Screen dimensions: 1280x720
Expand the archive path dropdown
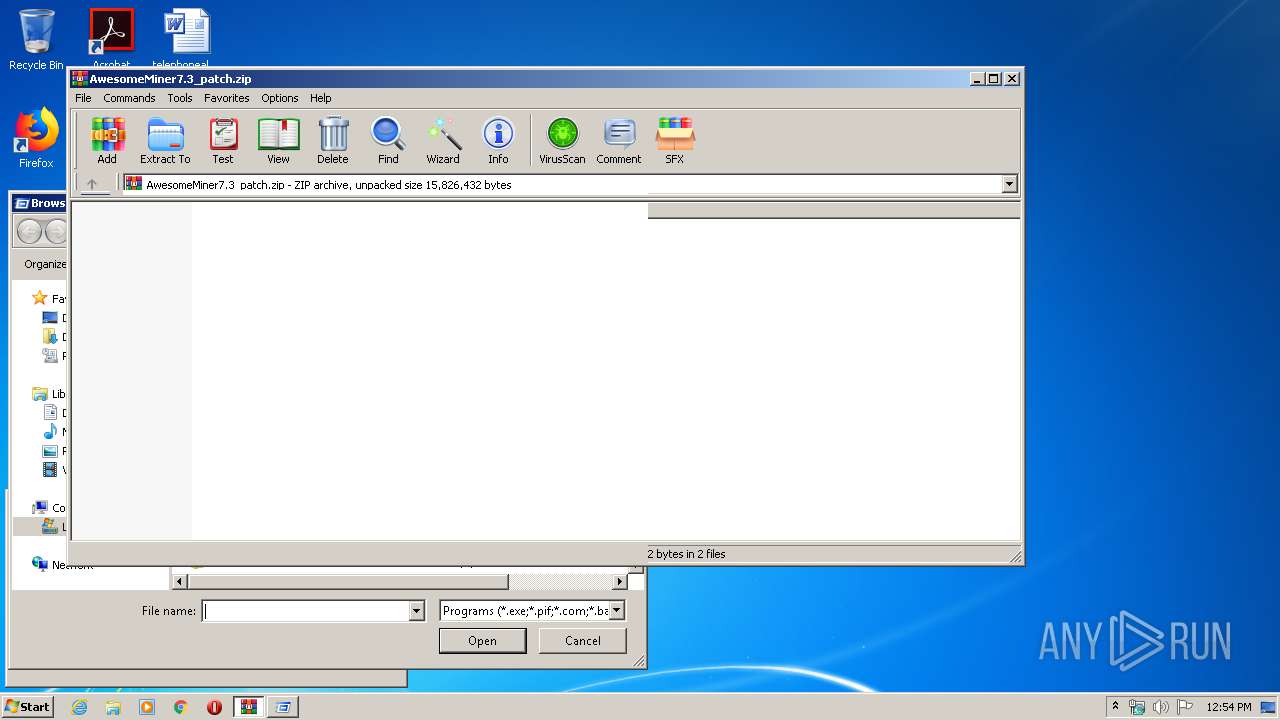(x=1009, y=184)
